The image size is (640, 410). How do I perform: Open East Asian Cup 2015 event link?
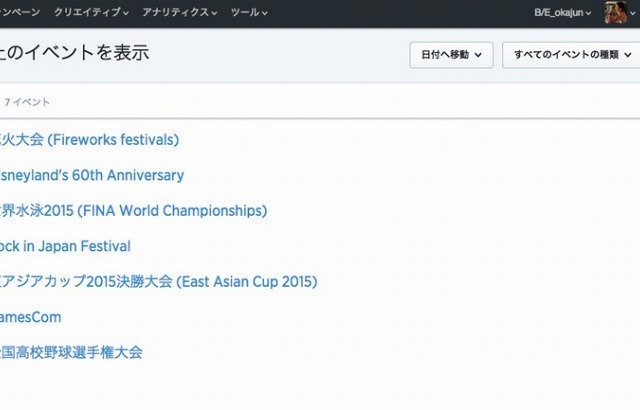158,281
